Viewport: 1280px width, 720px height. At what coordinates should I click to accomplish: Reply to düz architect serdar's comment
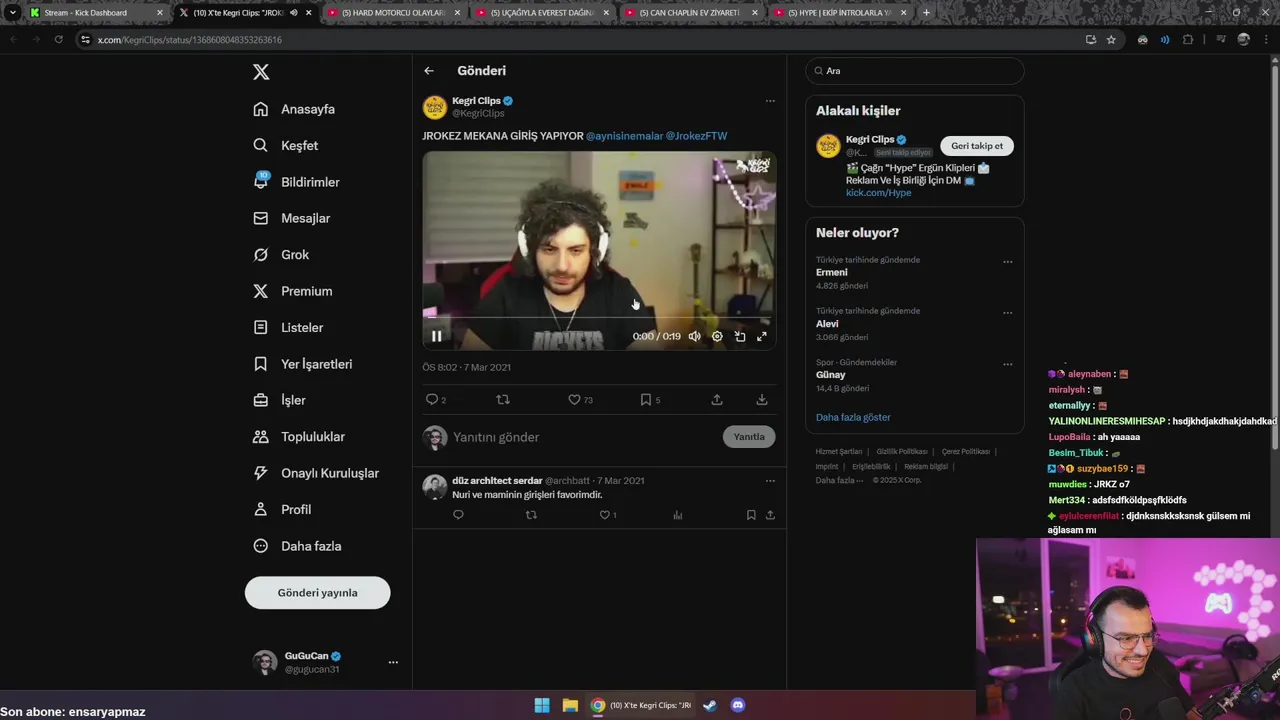click(x=458, y=515)
